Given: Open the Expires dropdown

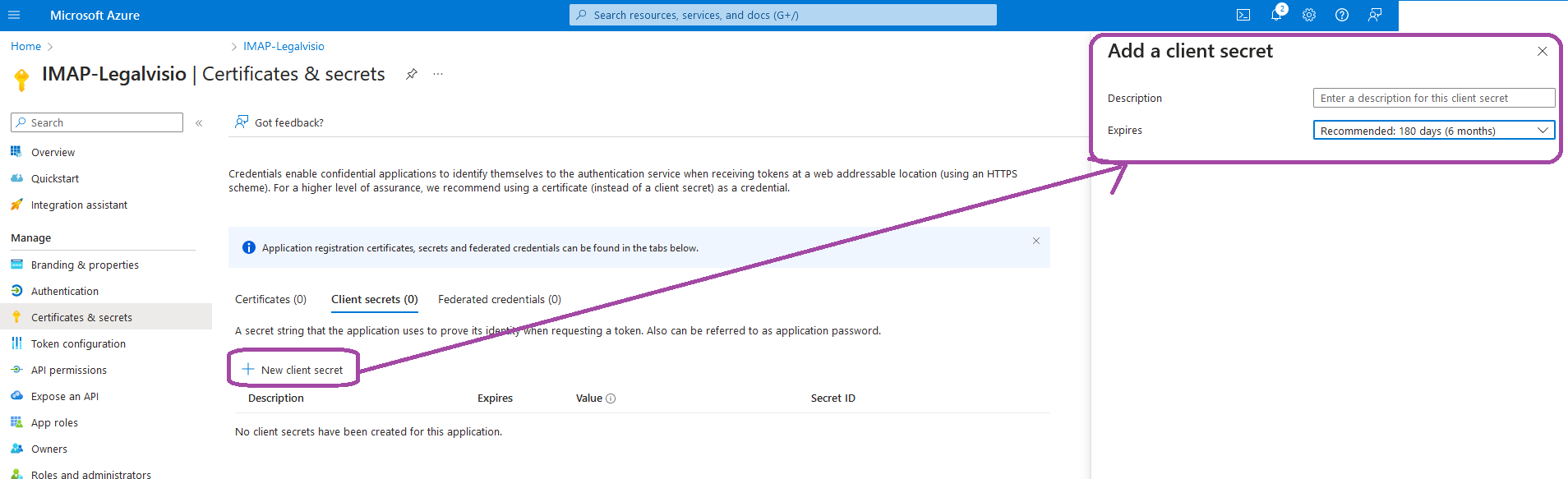Looking at the screenshot, I should click(x=1434, y=131).
